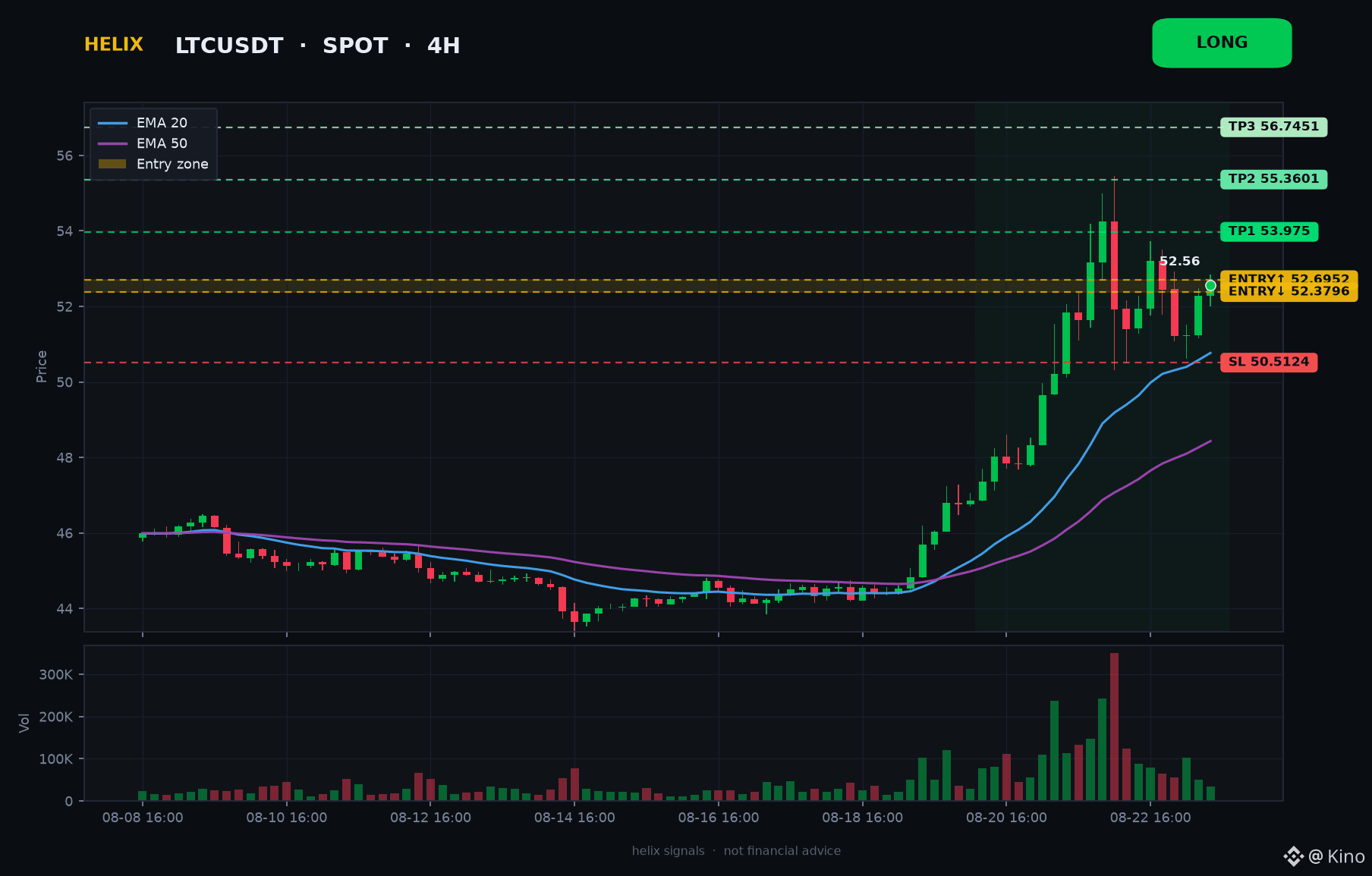Click the "helix signals" footer text
The width and height of the screenshot is (1372, 876).
pyautogui.click(x=668, y=851)
